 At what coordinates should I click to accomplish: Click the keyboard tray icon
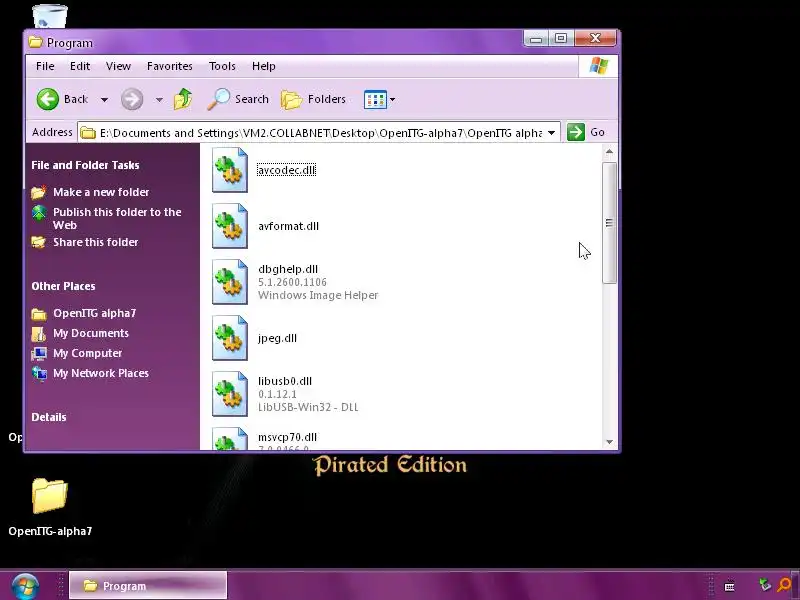click(x=730, y=586)
